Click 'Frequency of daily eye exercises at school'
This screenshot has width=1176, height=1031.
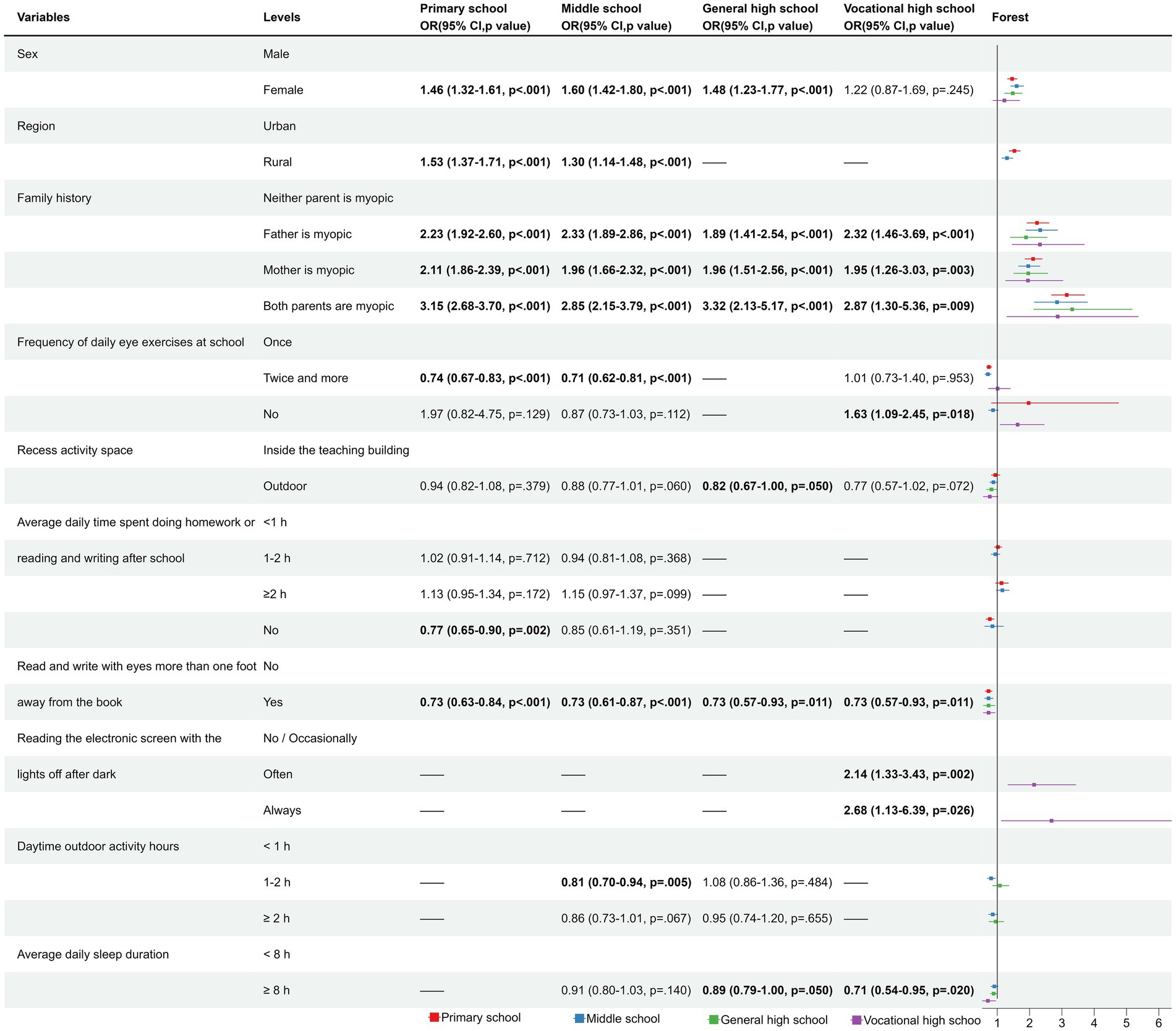pyautogui.click(x=130, y=342)
